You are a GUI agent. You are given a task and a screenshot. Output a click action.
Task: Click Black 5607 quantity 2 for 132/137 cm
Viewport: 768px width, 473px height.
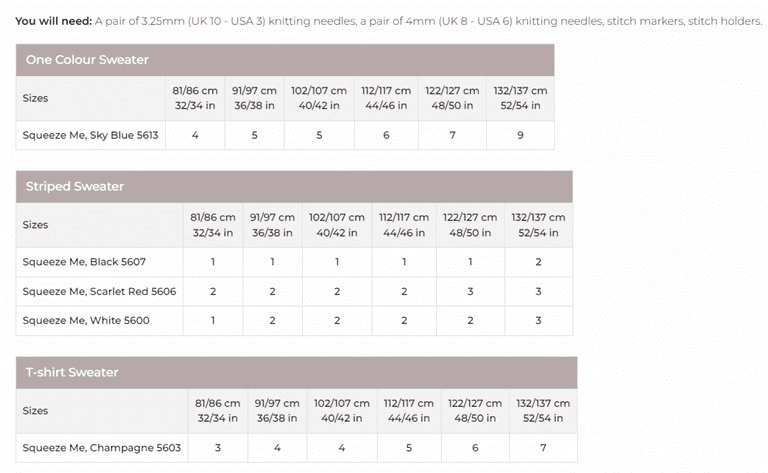538,262
